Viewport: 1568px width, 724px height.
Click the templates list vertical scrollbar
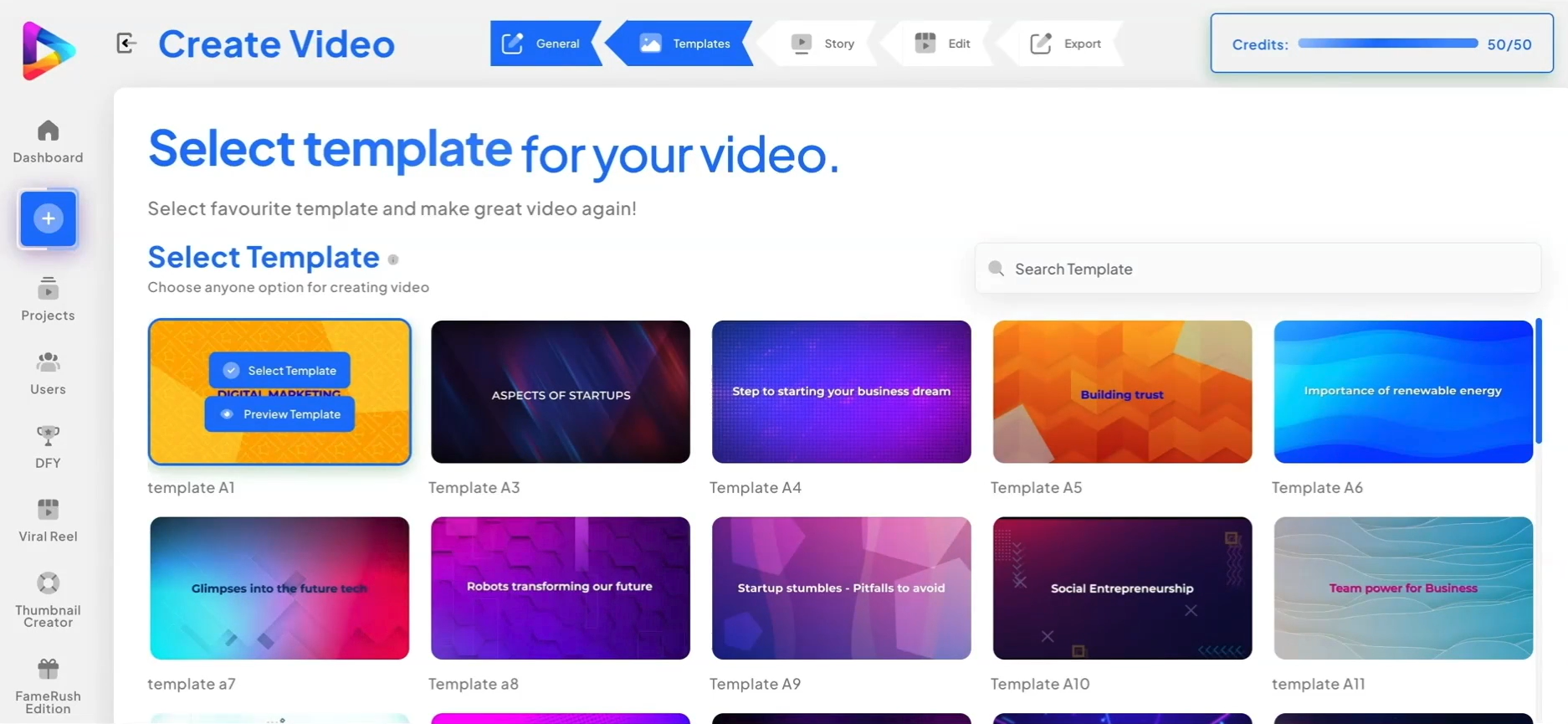pos(1538,381)
